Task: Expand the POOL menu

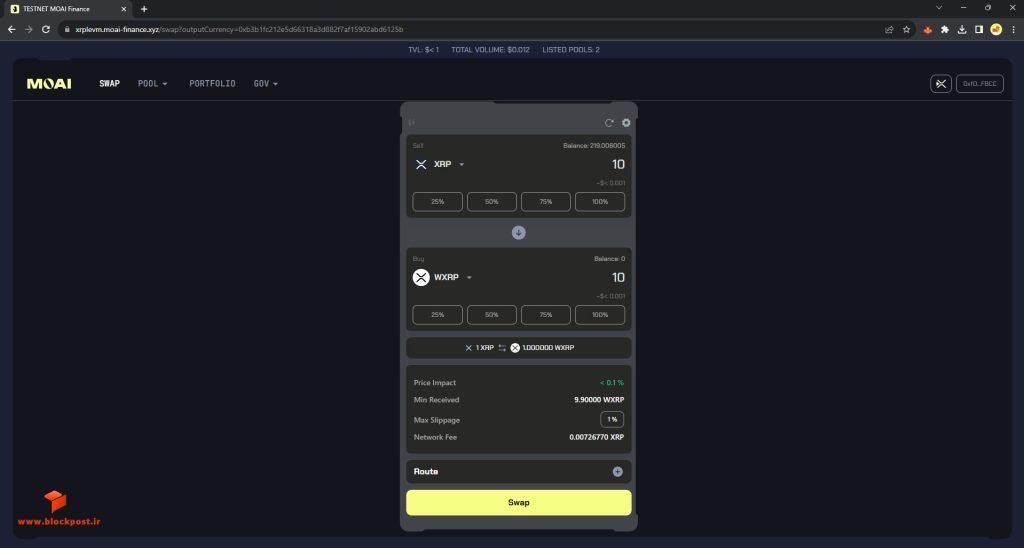Action: point(152,84)
